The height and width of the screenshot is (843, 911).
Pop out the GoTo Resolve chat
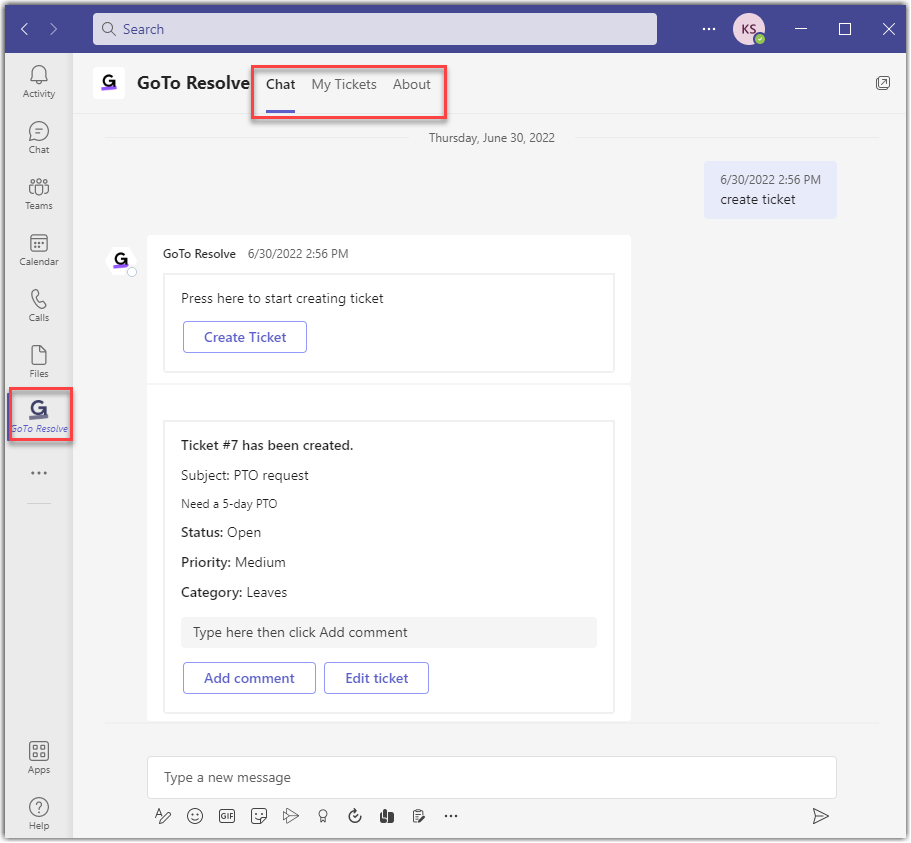click(883, 83)
